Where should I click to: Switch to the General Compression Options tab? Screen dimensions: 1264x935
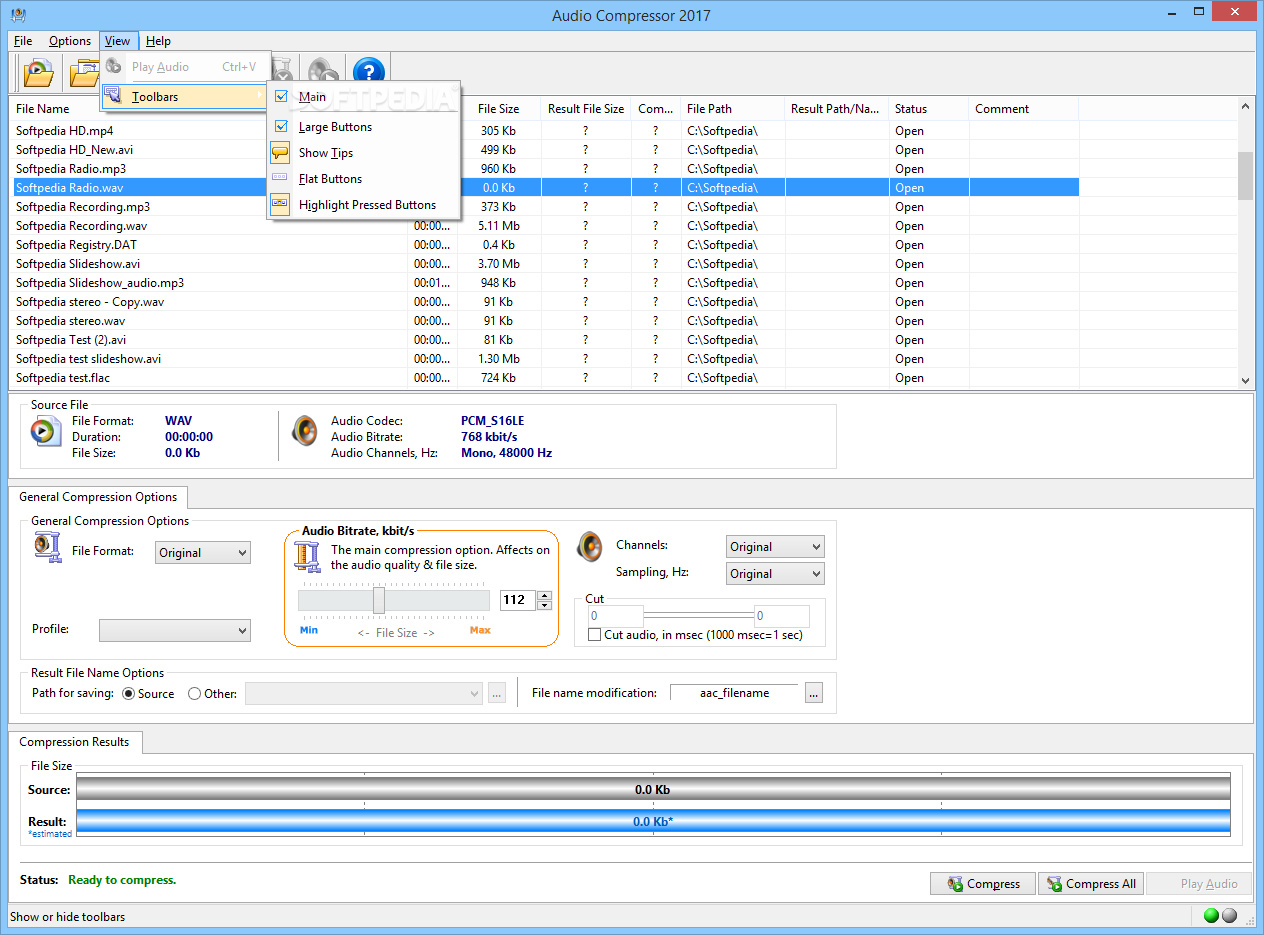coord(98,497)
